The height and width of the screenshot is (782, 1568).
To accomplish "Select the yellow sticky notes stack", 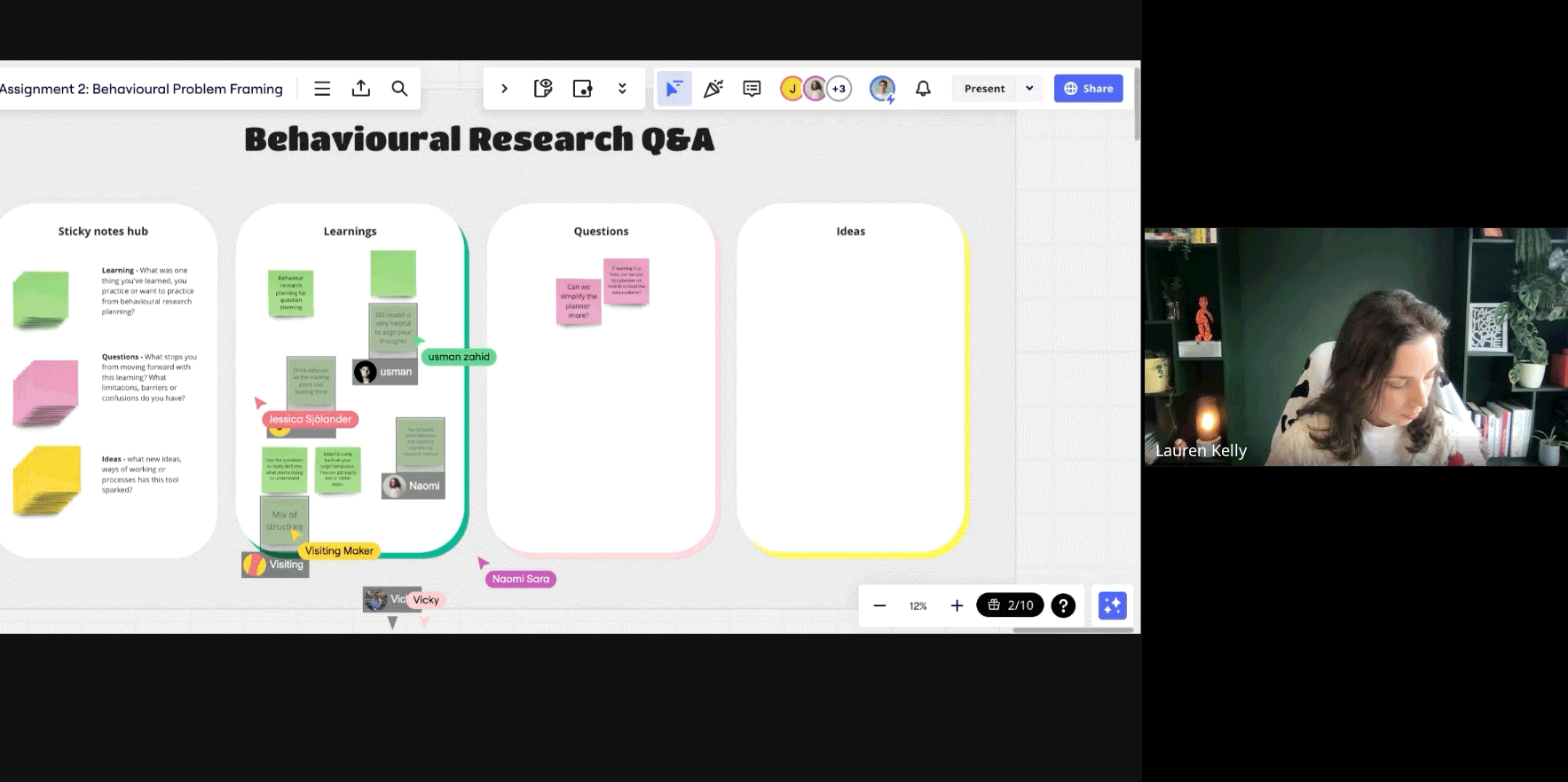I will [x=47, y=480].
